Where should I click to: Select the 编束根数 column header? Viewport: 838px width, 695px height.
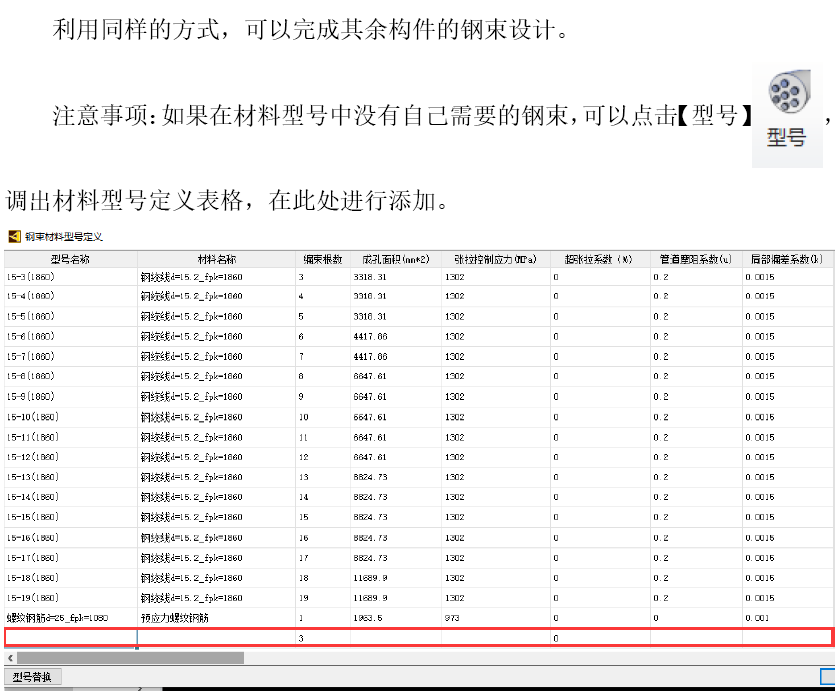(323, 259)
